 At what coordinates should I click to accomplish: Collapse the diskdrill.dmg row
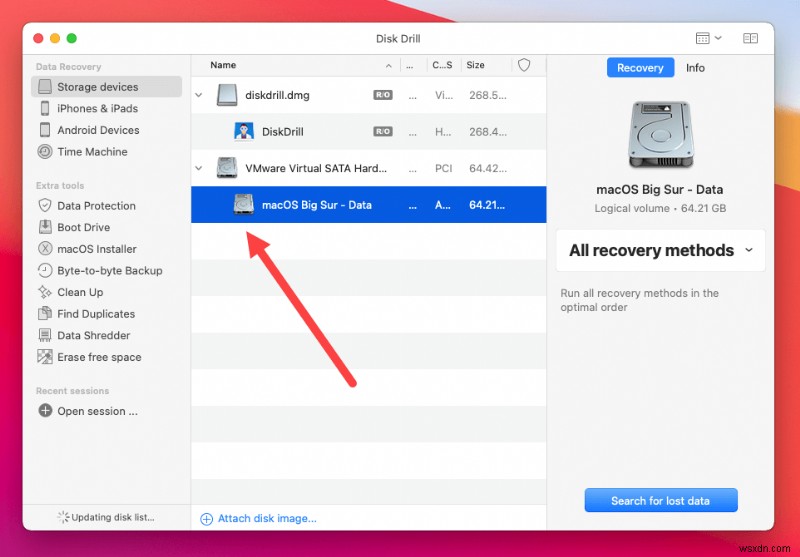(x=199, y=95)
